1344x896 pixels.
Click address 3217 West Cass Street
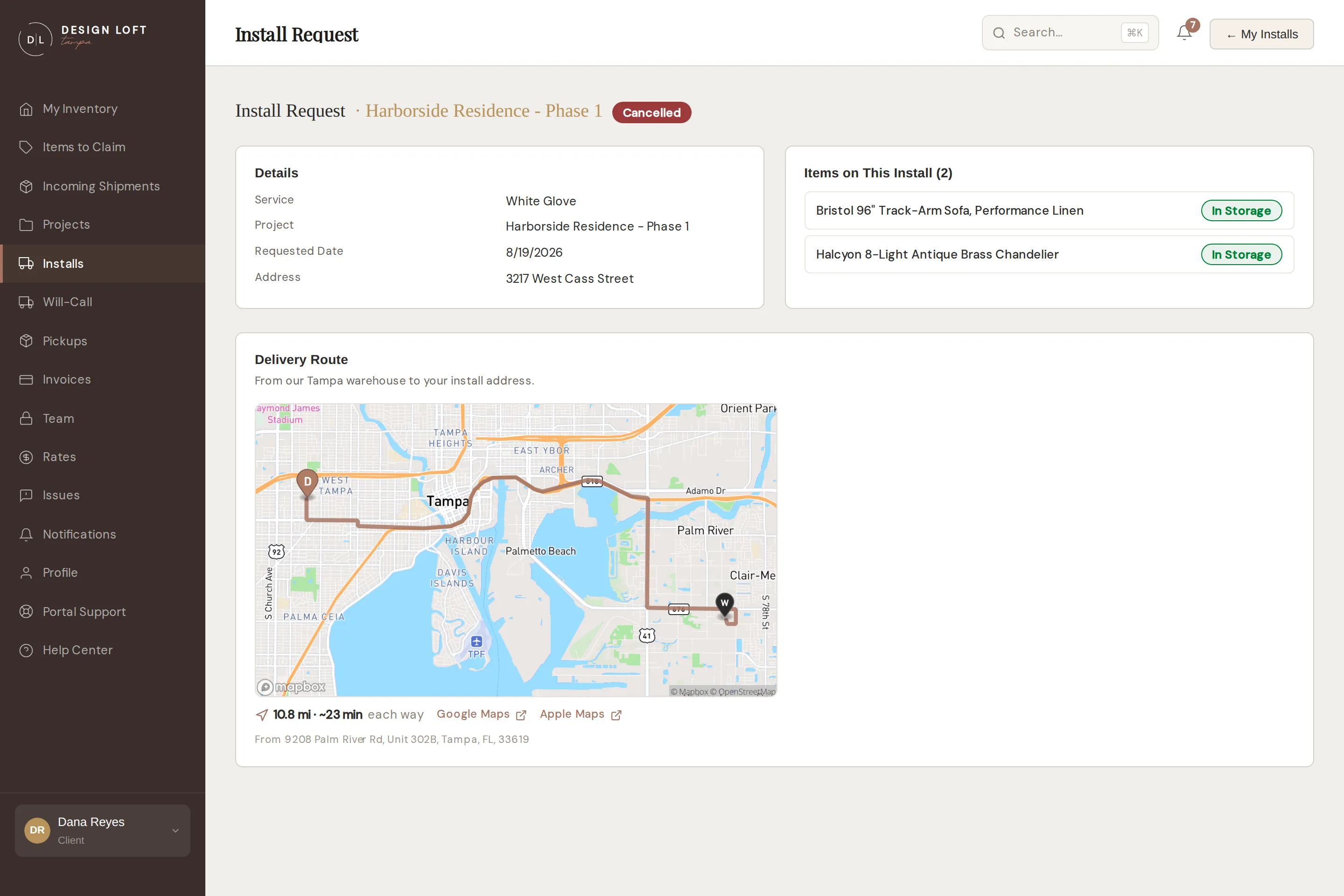[x=569, y=279]
